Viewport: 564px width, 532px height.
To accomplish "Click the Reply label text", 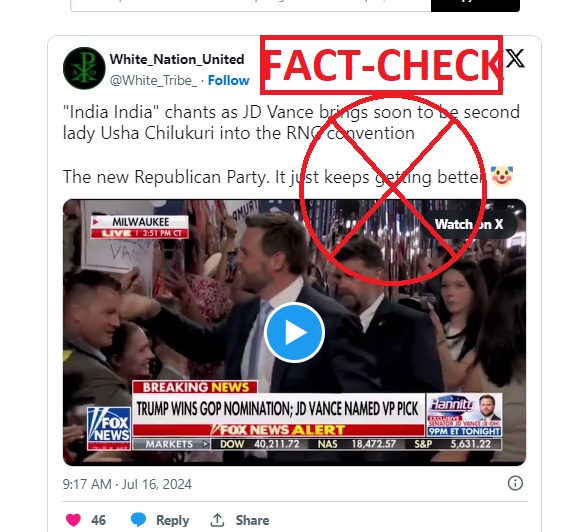I will 172,520.
